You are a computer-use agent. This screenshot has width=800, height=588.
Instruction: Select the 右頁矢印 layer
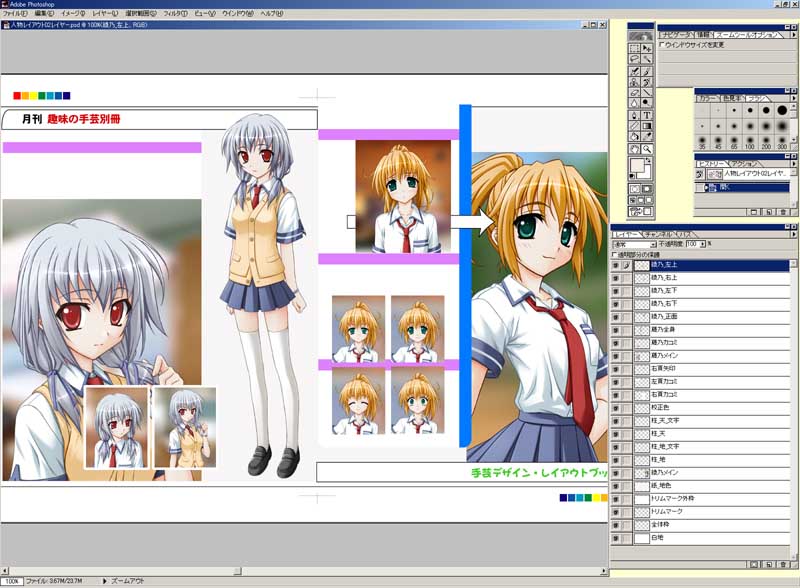[712, 369]
